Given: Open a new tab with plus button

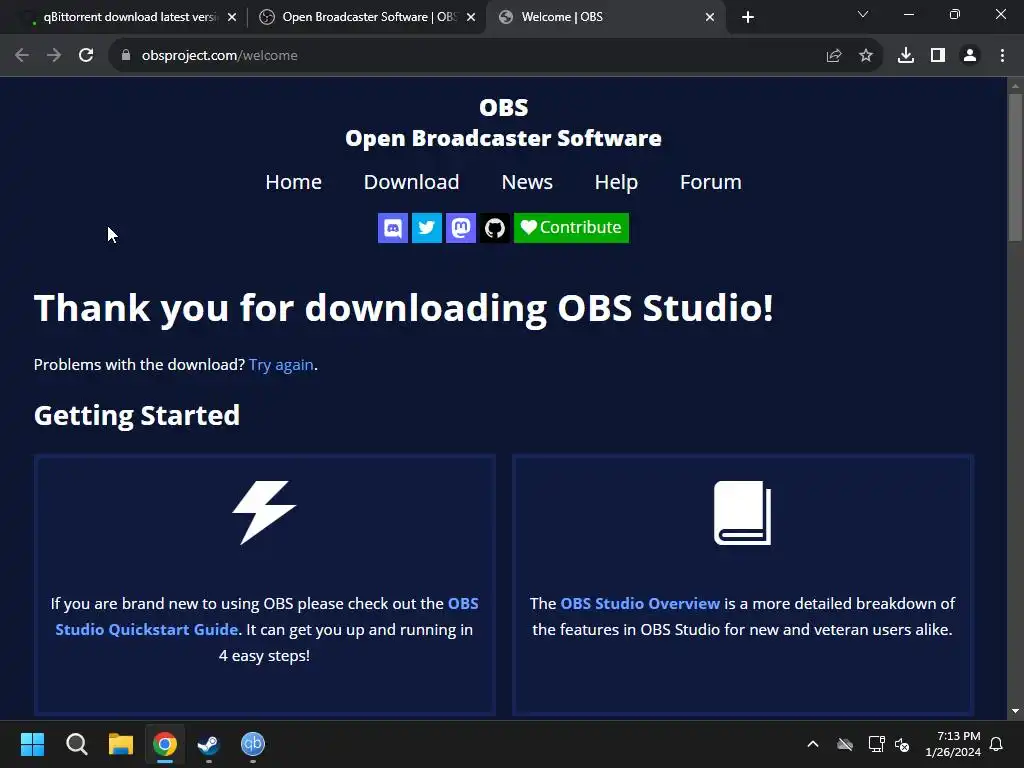Looking at the screenshot, I should (748, 18).
